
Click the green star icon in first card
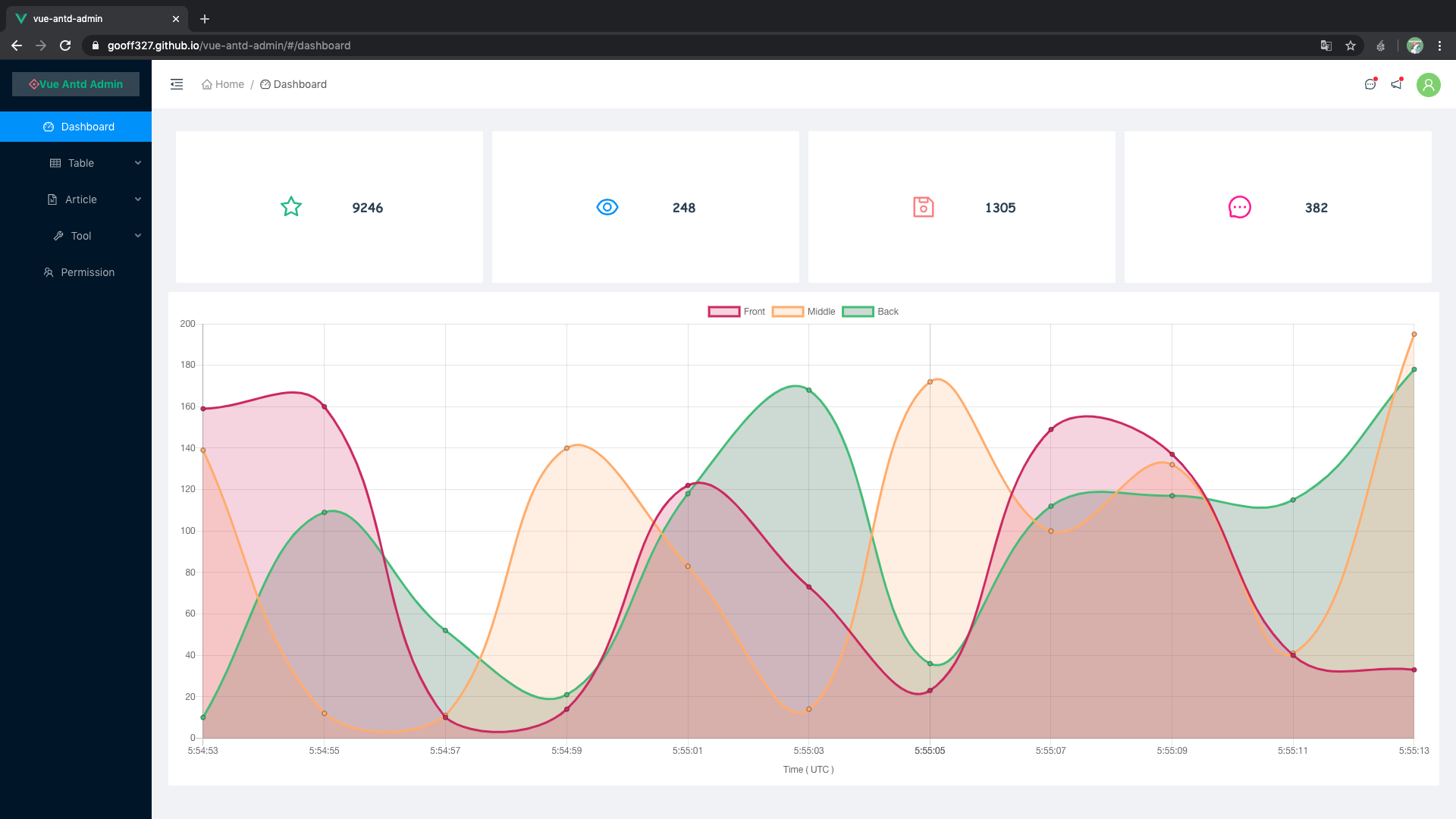point(291,207)
